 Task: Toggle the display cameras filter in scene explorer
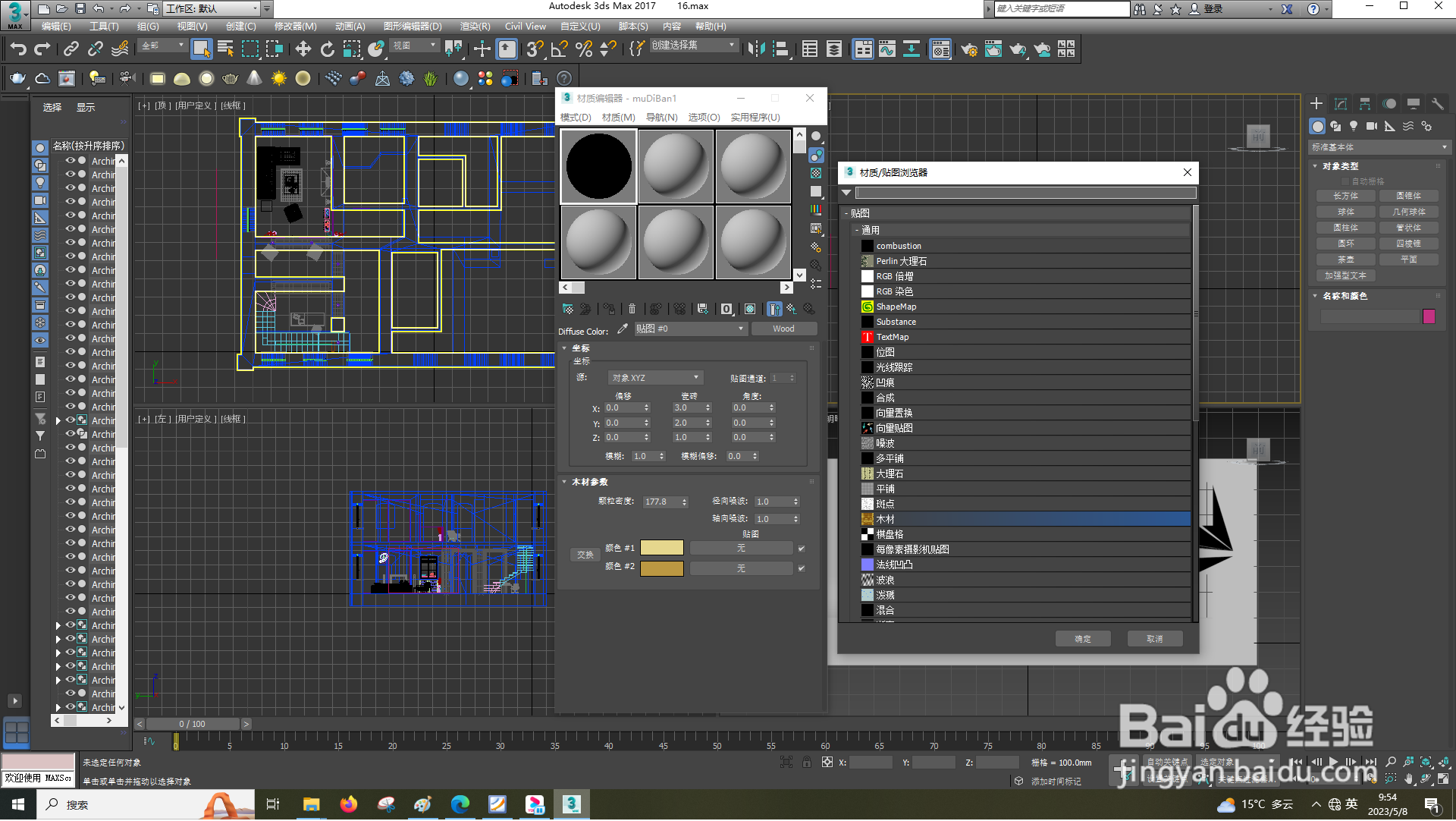click(40, 200)
